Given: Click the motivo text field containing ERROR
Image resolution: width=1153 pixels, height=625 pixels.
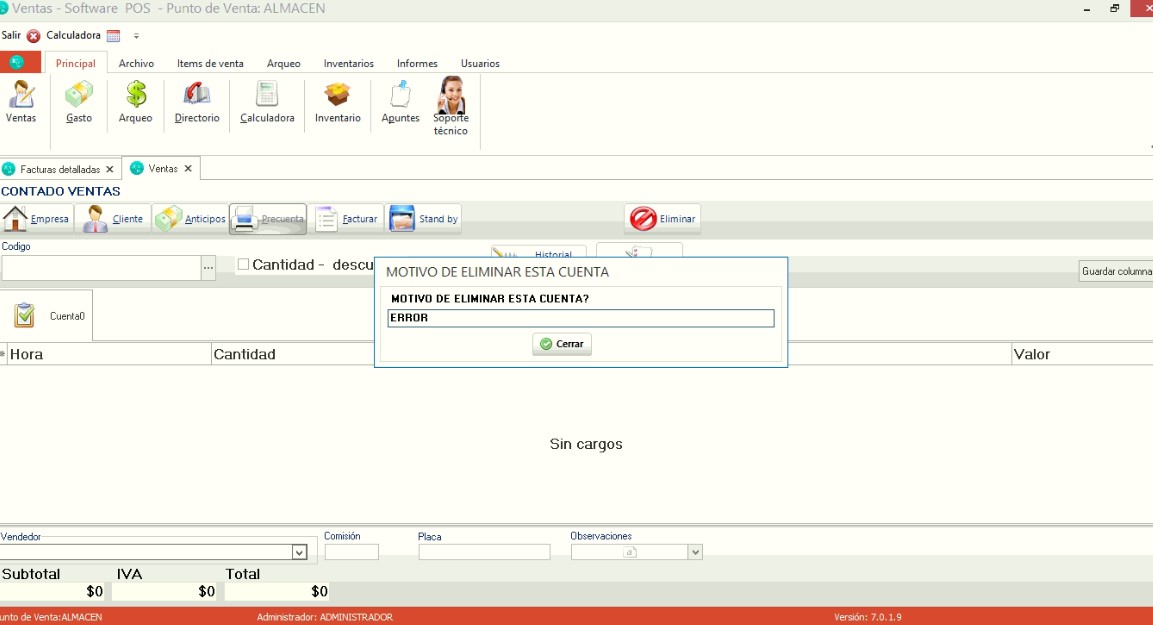Looking at the screenshot, I should point(580,318).
